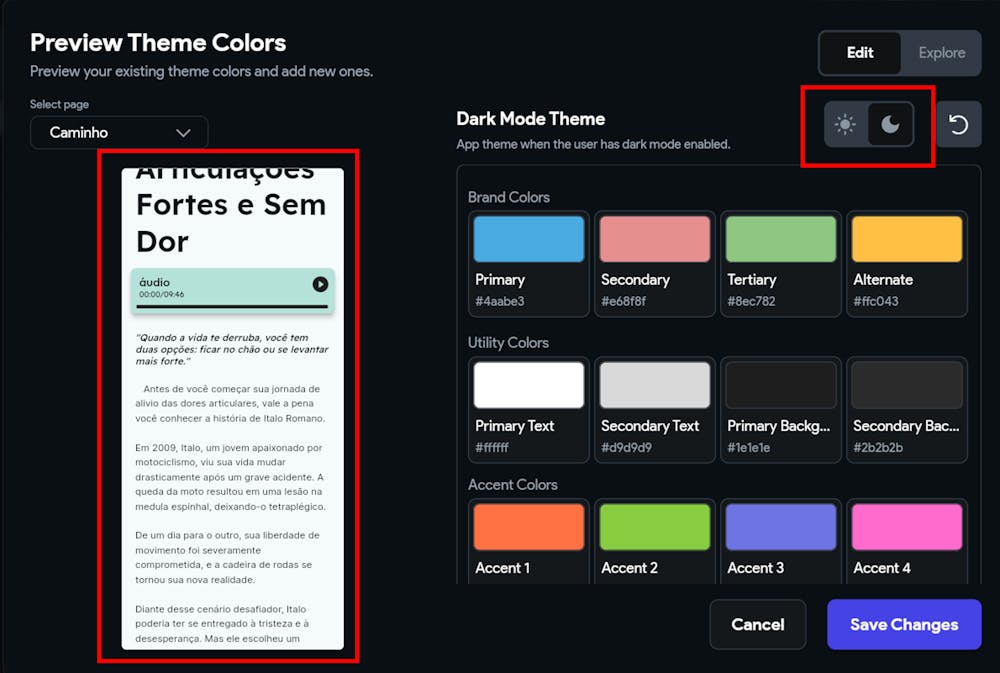Click the audio progress bar in preview

232,306
